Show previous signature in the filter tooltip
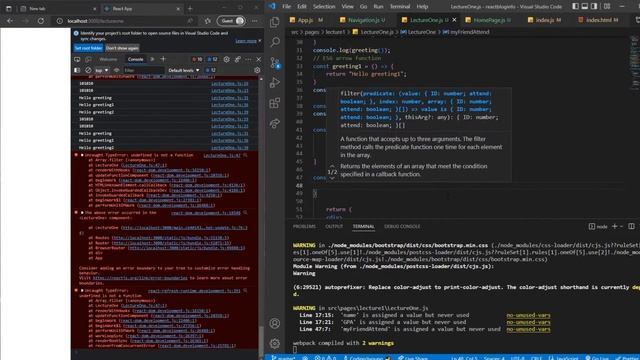Viewport: 640px width, 360px height. [332, 166]
